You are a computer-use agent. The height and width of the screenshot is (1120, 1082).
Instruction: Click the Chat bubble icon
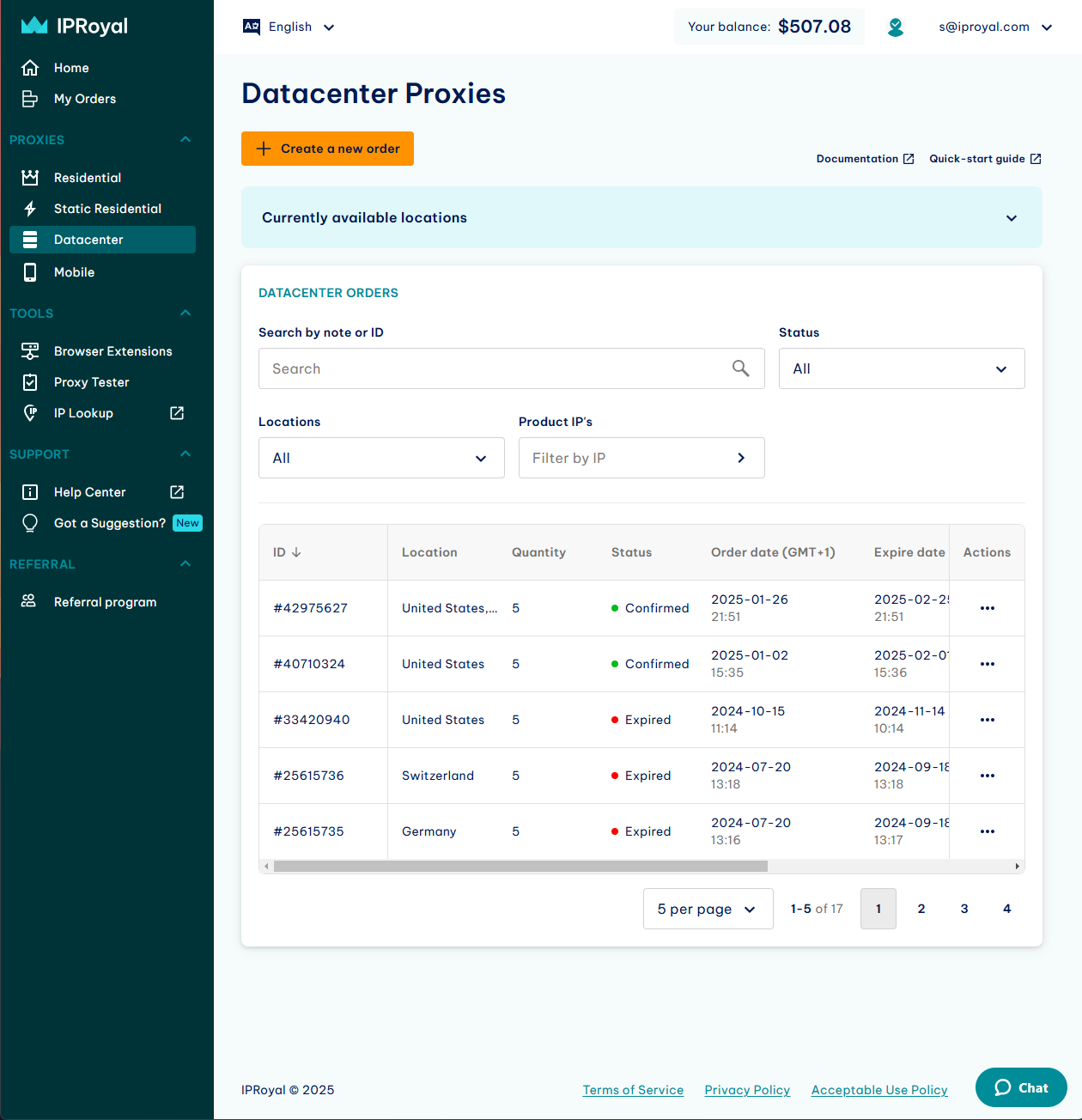tap(1003, 1087)
